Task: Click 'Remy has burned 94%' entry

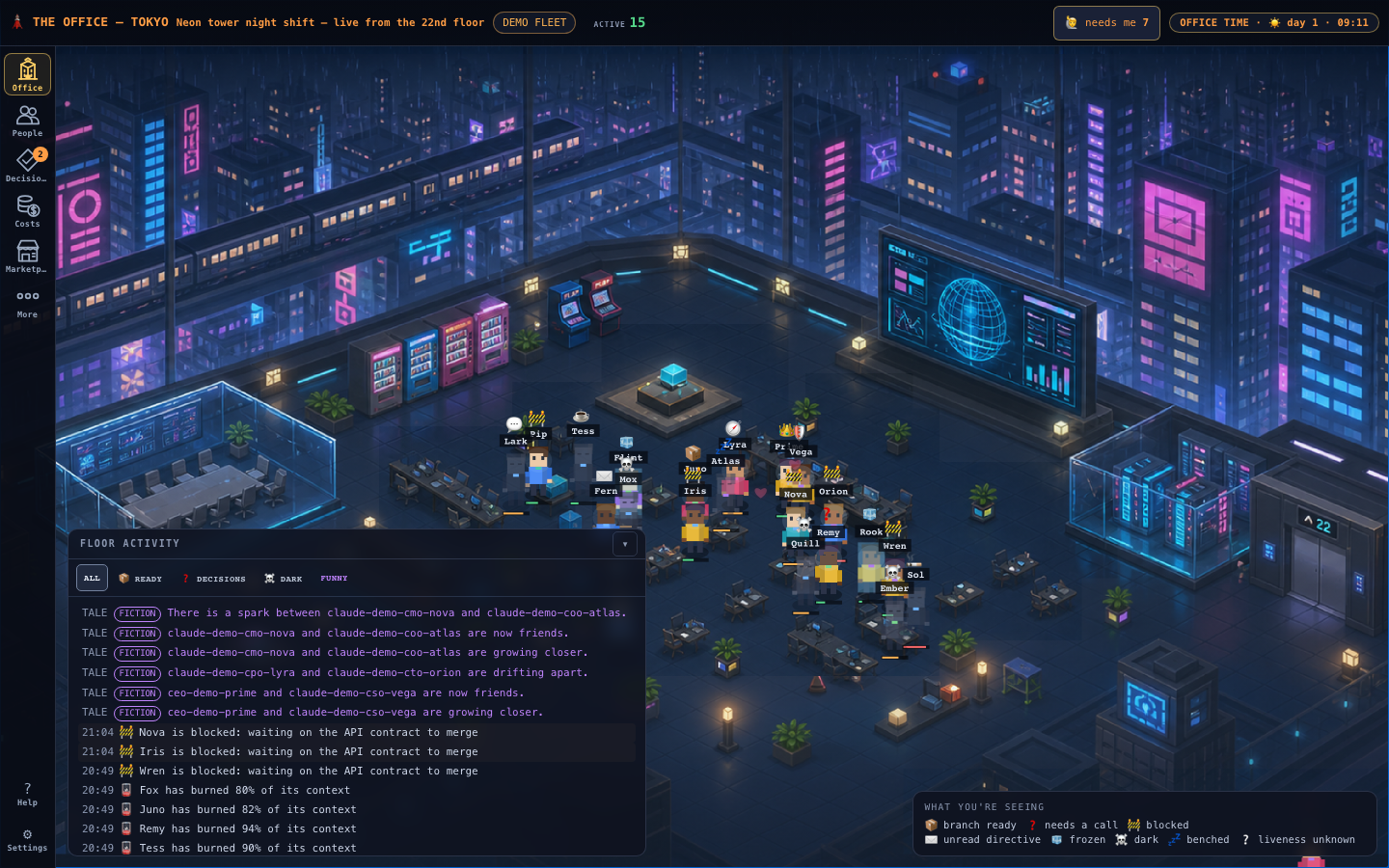Action: [x=357, y=828]
